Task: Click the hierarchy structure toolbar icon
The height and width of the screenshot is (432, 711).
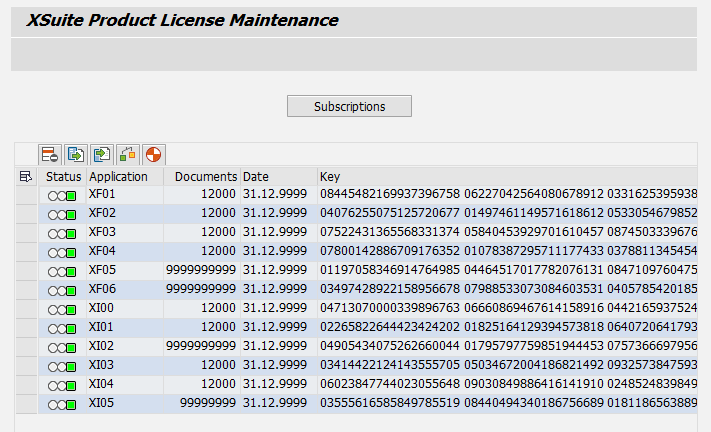Action: click(127, 154)
